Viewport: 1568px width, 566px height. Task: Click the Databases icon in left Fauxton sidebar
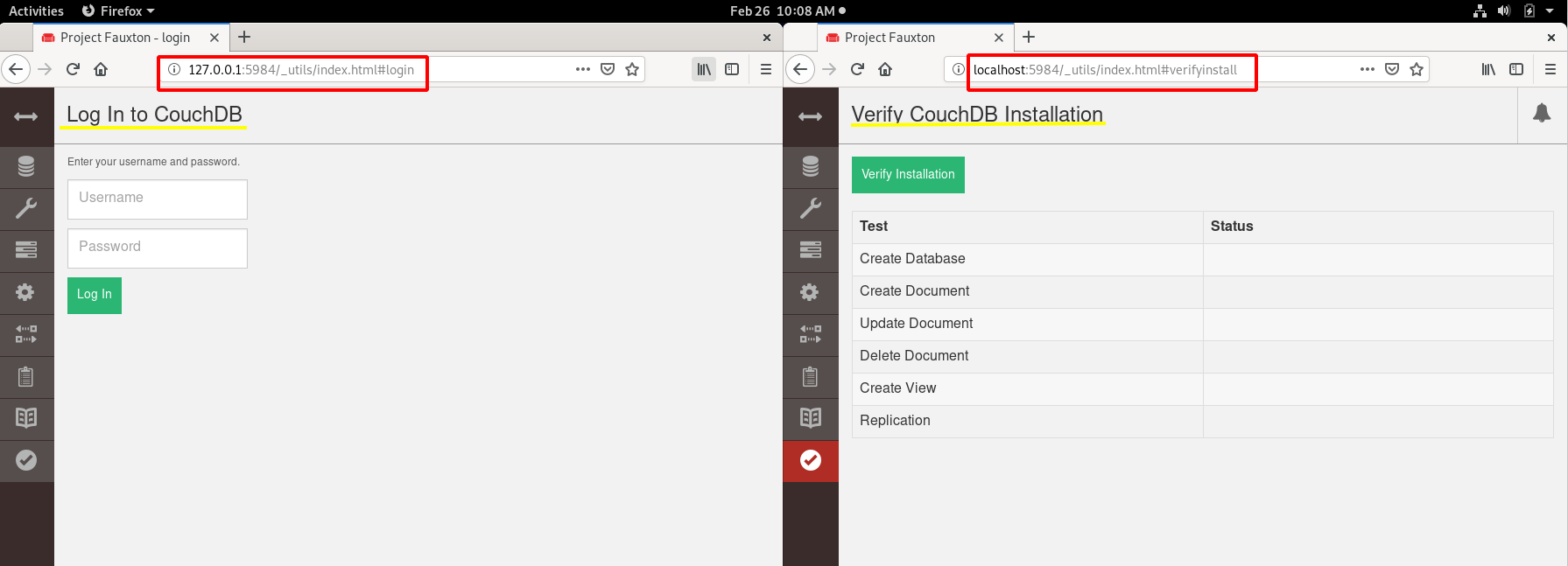(x=26, y=166)
